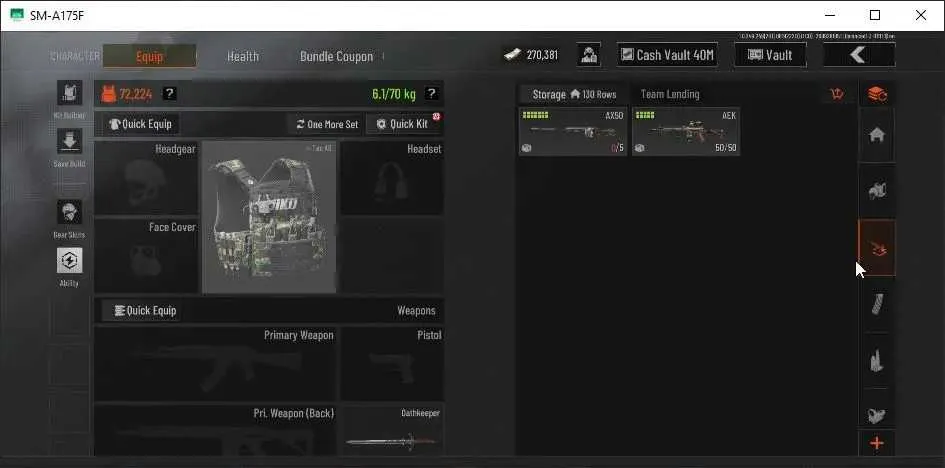Select the orange stack category icon
The height and width of the screenshot is (468, 945).
pyautogui.click(x=877, y=94)
